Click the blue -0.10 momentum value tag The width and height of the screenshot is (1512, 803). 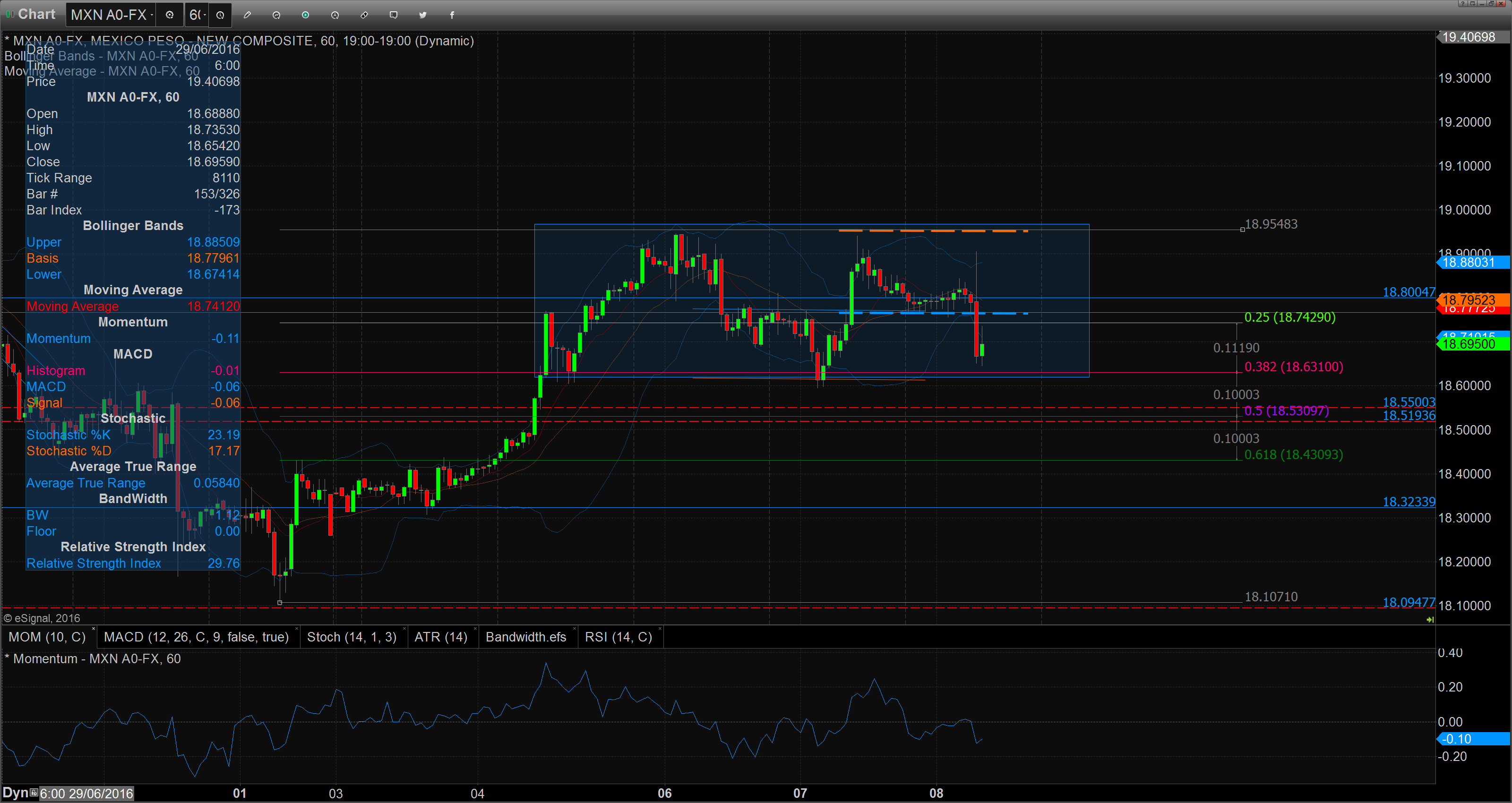coord(1473,739)
